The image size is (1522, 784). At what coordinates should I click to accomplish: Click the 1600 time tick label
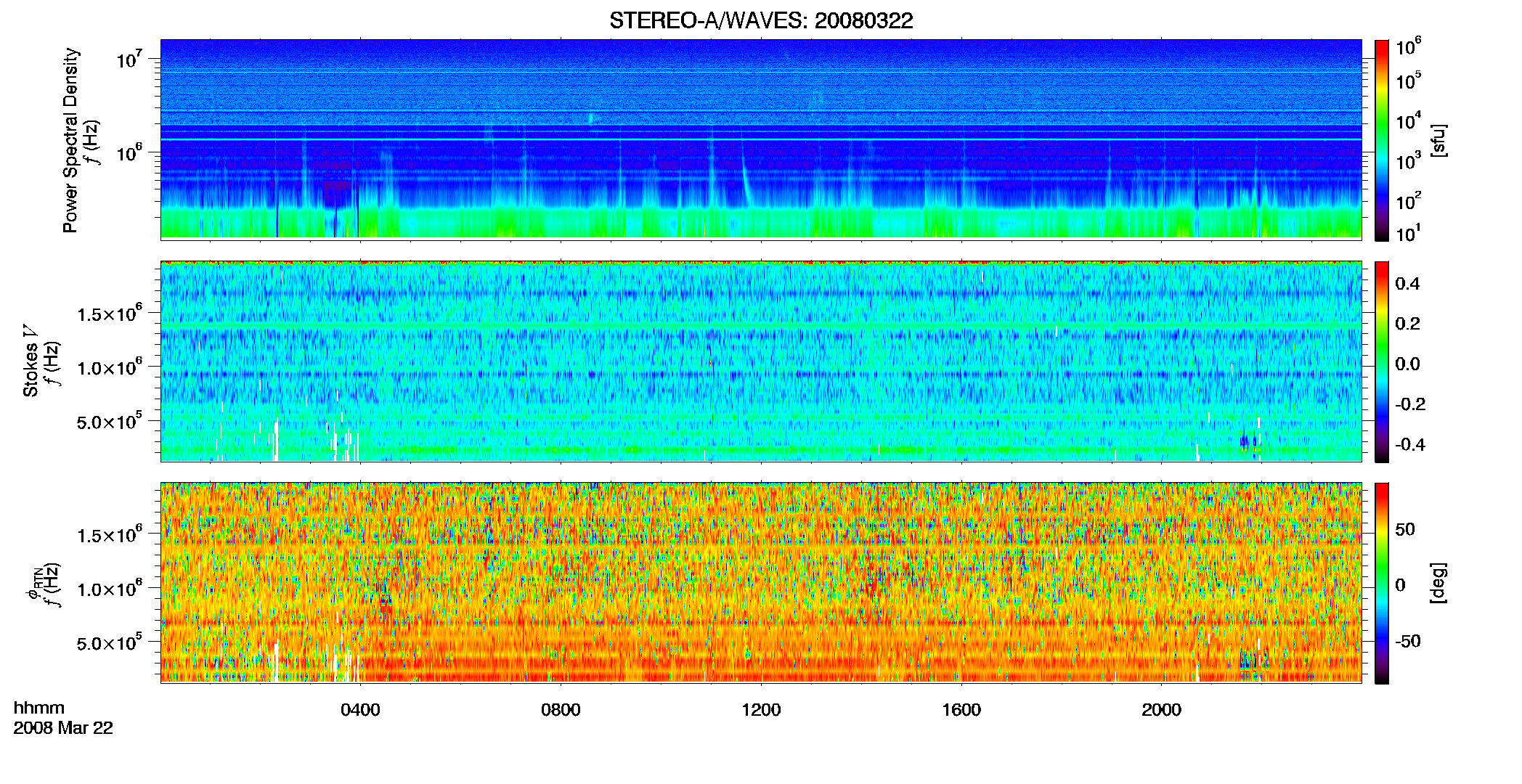coord(961,710)
